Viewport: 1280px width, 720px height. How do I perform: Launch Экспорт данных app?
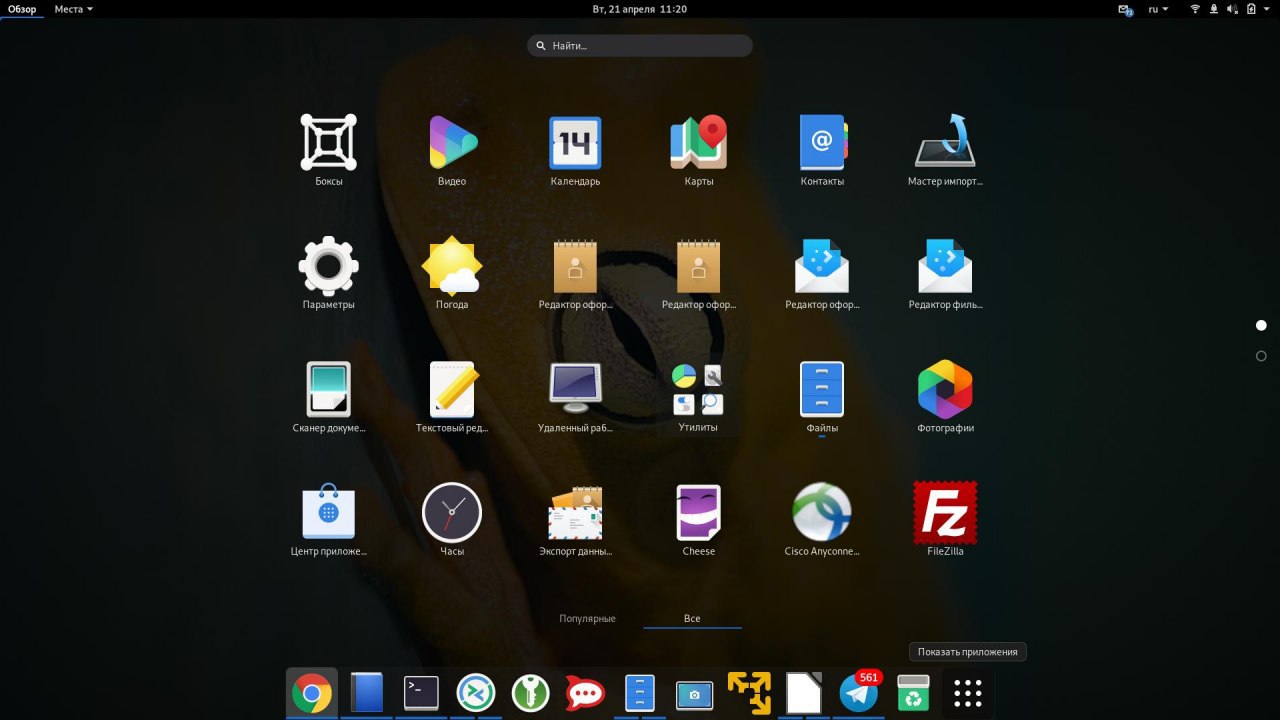coord(575,519)
